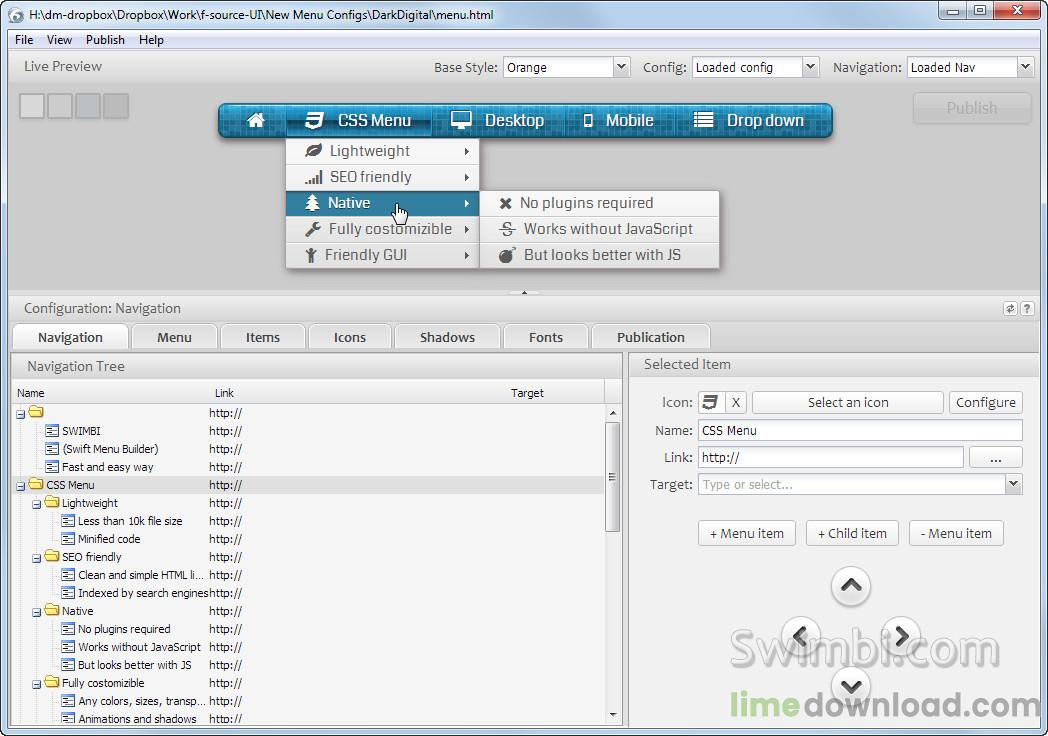
Task: Click the home icon in menu preview
Action: click(x=255, y=120)
